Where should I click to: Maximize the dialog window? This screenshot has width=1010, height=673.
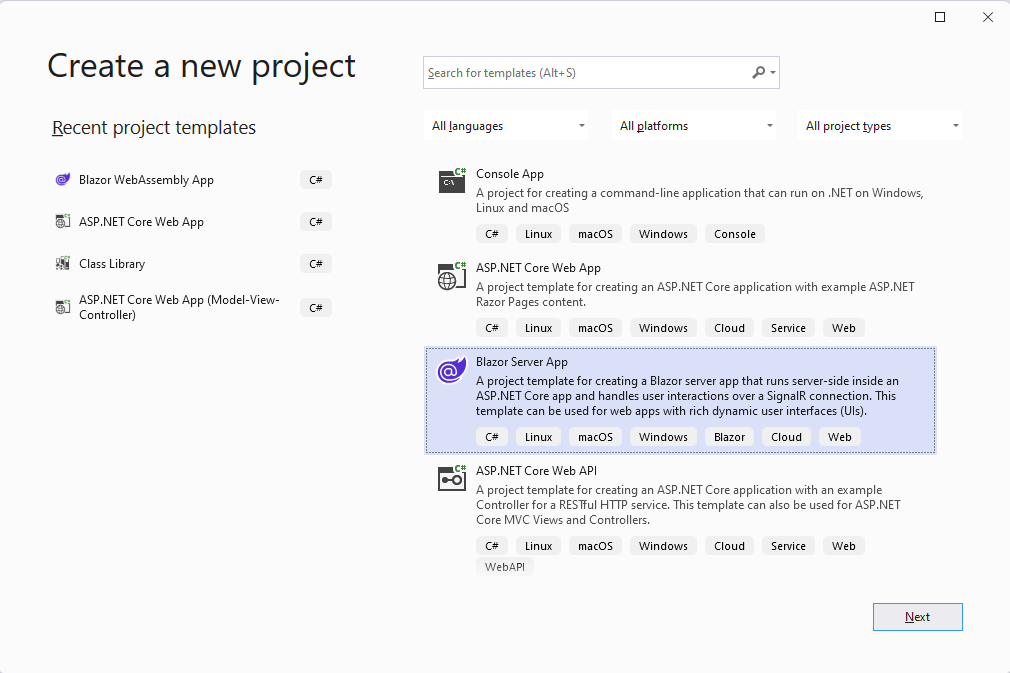click(940, 17)
